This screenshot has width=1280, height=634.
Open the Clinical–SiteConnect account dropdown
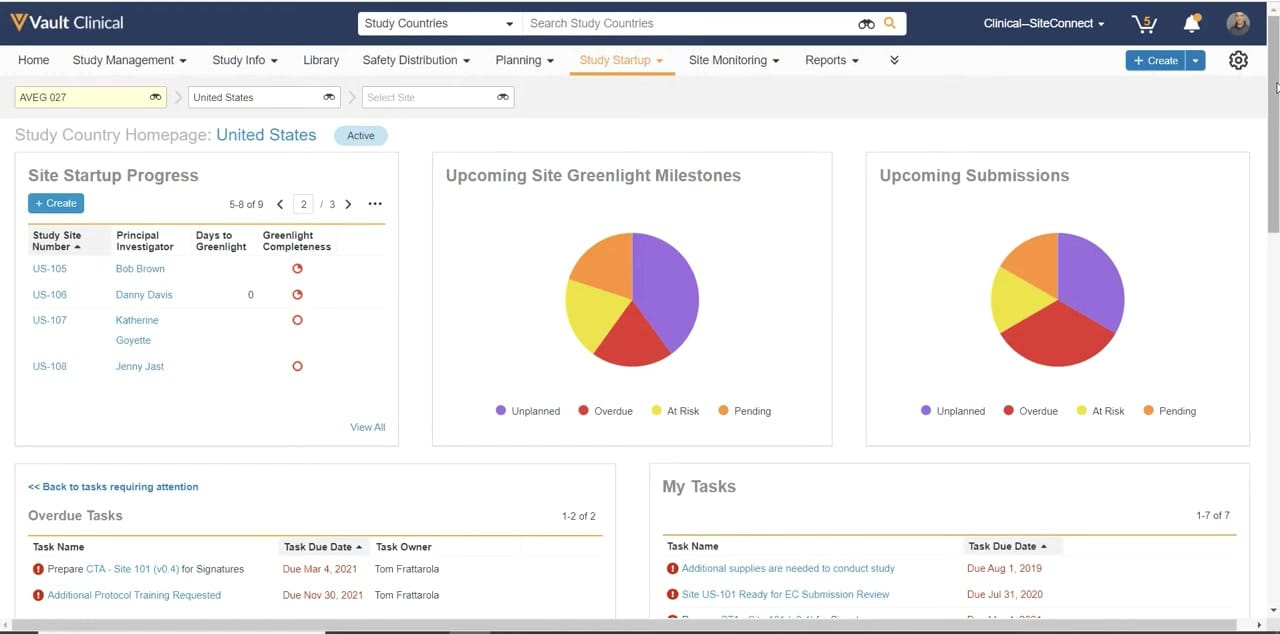click(1044, 23)
